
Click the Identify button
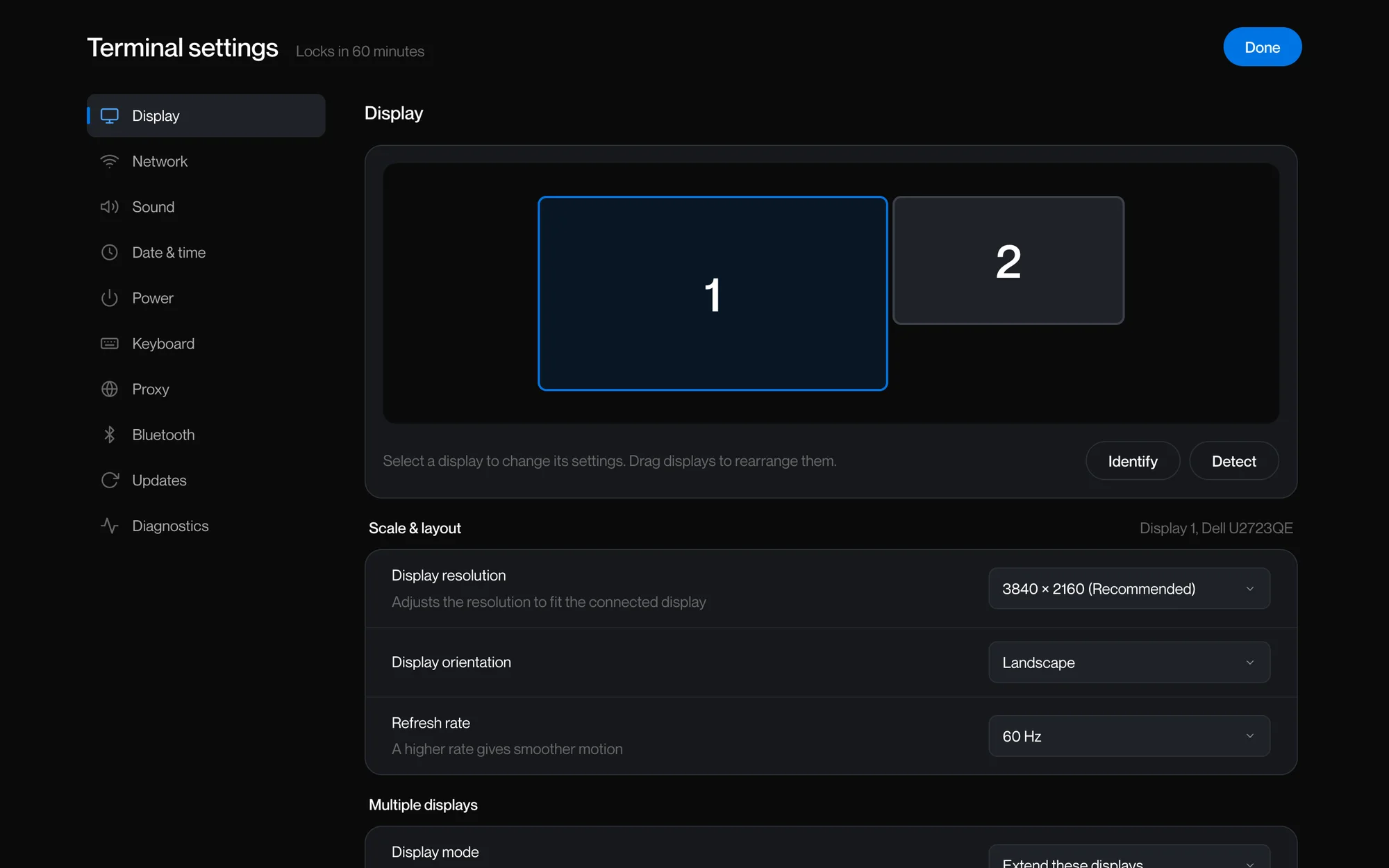click(1133, 461)
